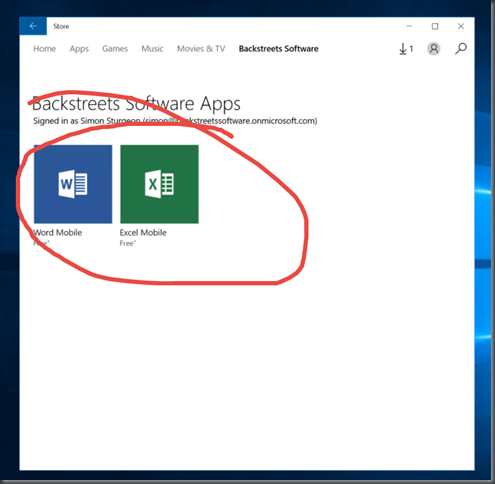Open the Store search magnifier
Image resolution: width=495 pixels, height=484 pixels.
coord(461,49)
